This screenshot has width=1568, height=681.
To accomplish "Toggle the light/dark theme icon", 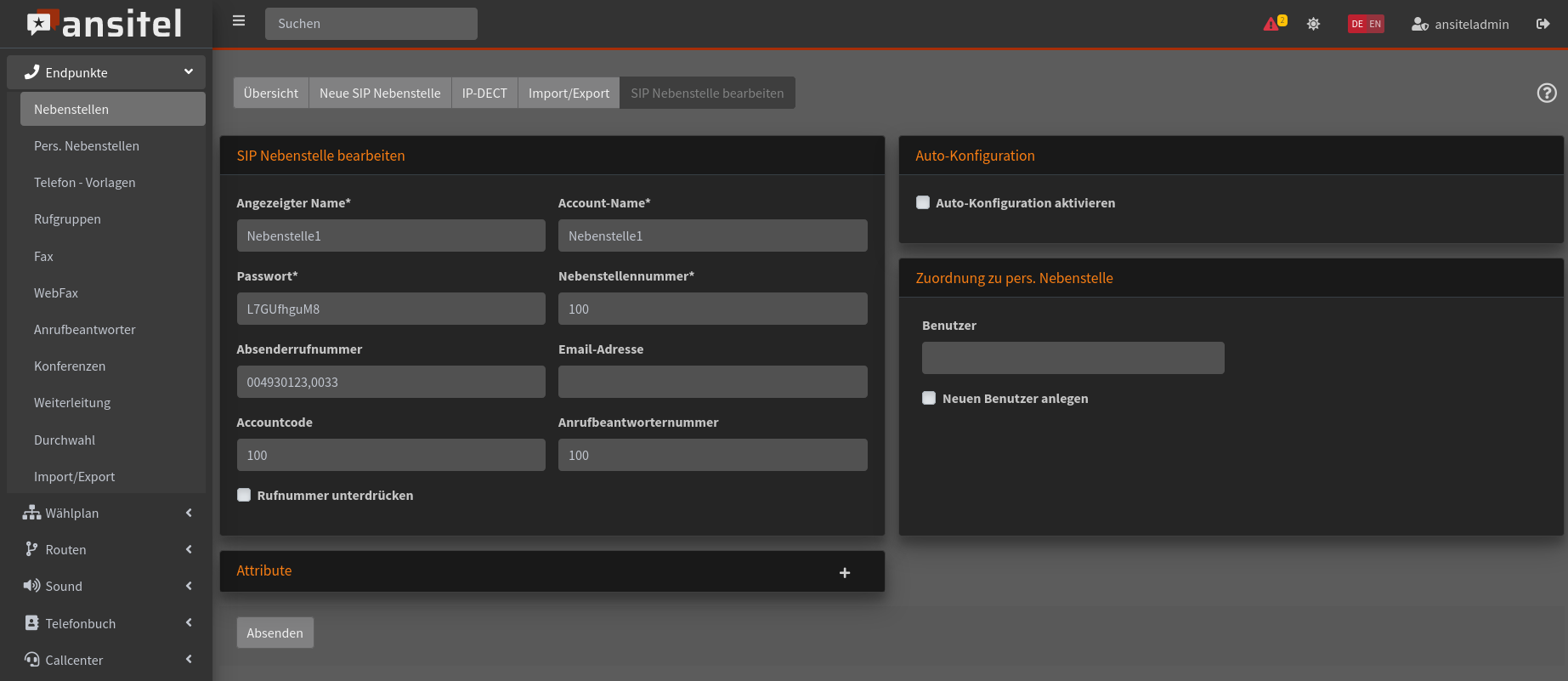I will (1313, 24).
